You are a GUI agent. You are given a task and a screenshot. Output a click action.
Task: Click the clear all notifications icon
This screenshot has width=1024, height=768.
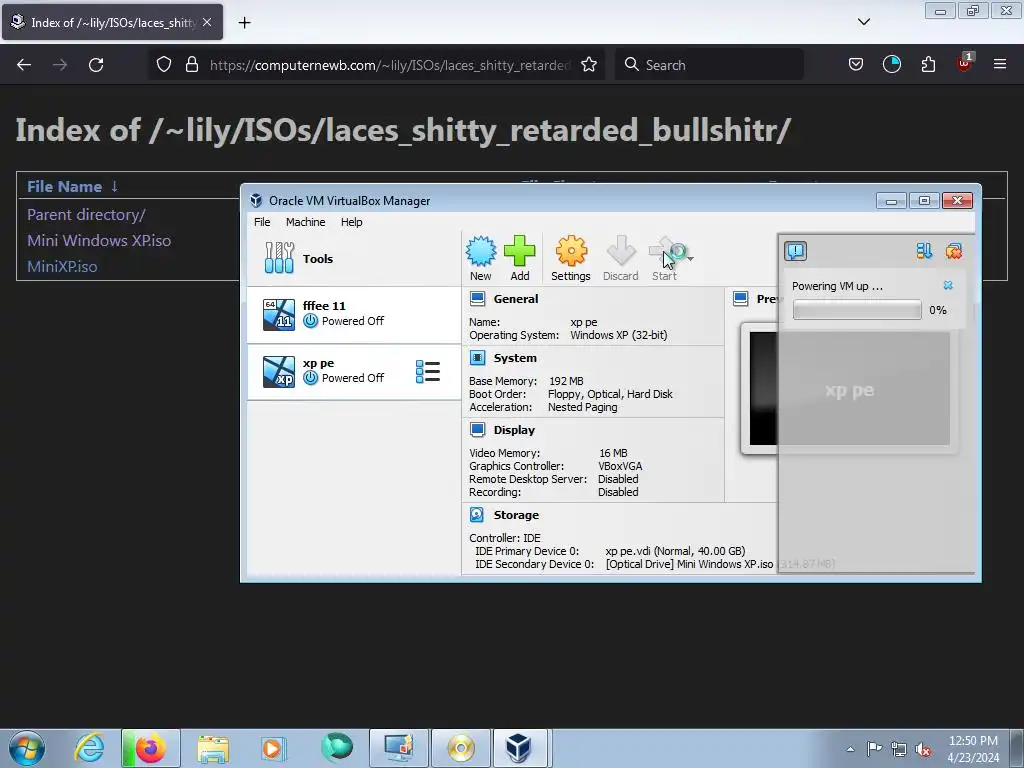click(953, 251)
